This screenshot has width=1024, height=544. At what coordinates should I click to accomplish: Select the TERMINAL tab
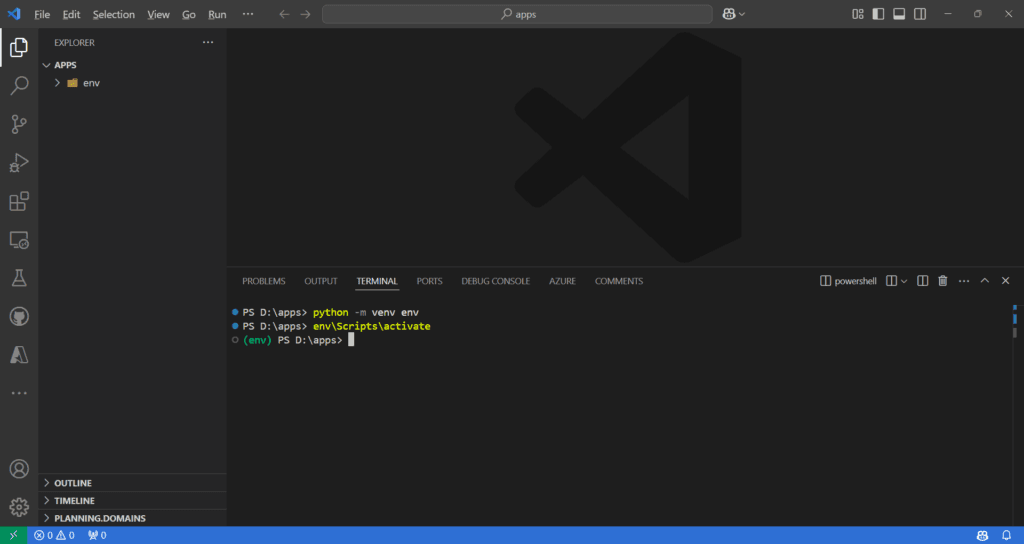[377, 281]
